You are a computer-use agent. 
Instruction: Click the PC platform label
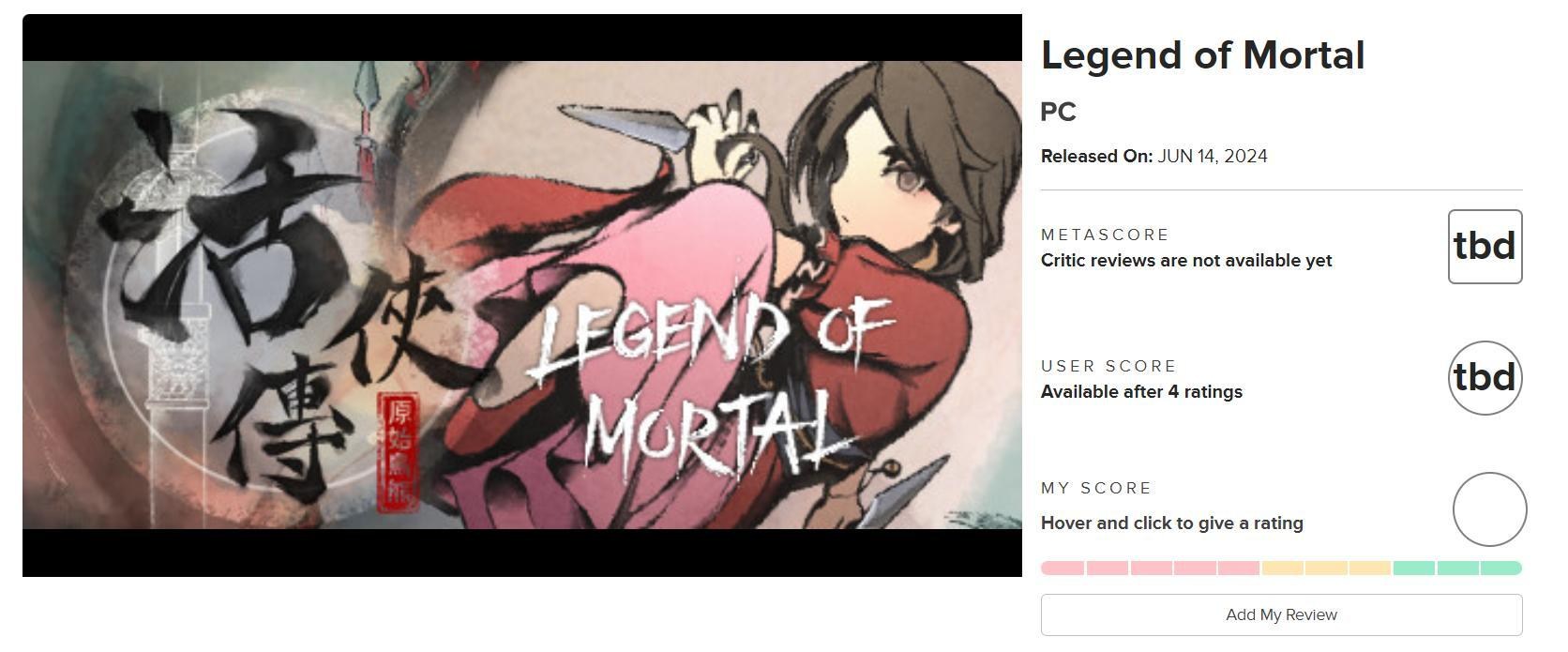(x=1059, y=112)
